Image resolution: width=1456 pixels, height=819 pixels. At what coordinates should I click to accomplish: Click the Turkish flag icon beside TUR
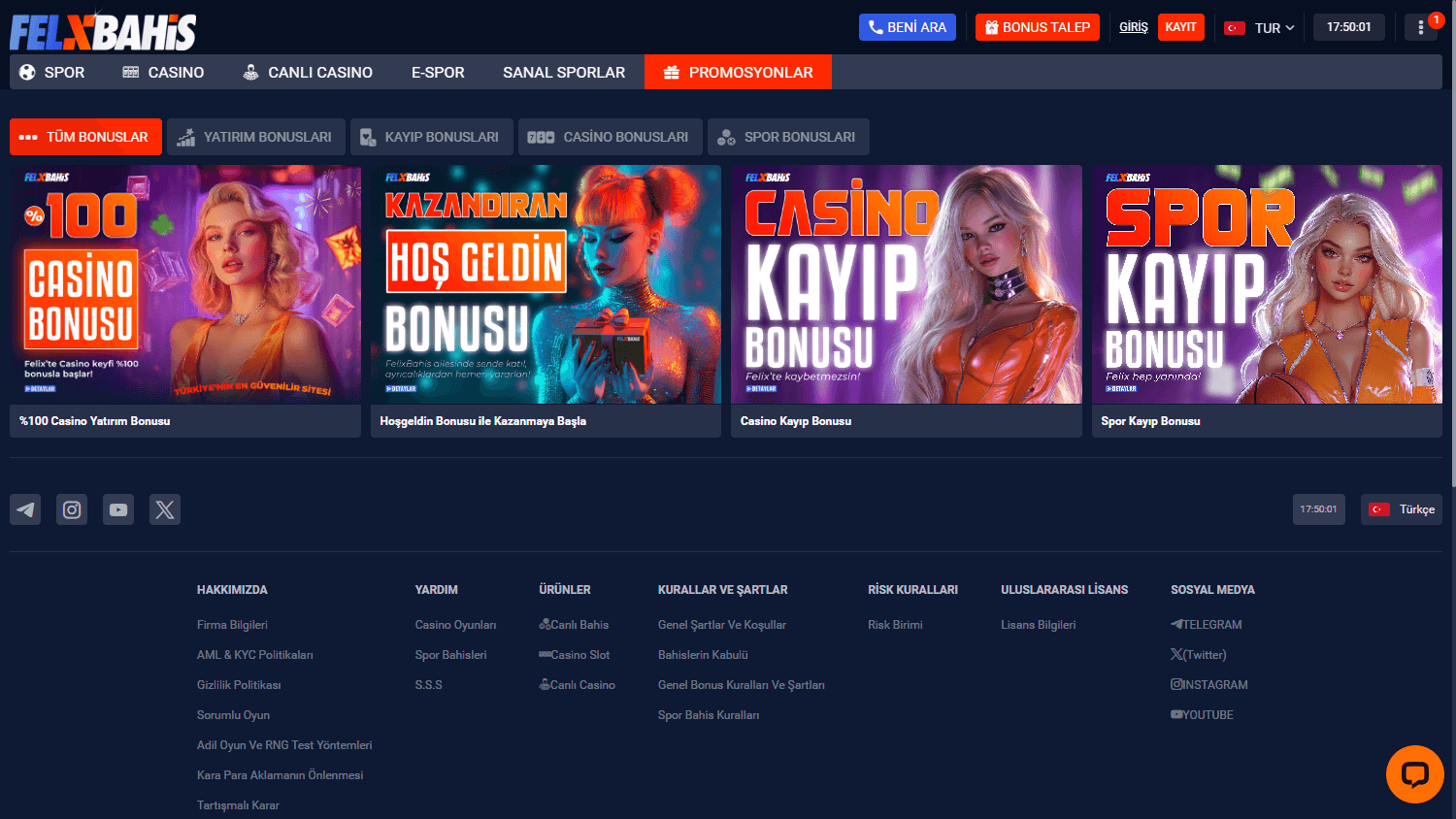[x=1235, y=28]
